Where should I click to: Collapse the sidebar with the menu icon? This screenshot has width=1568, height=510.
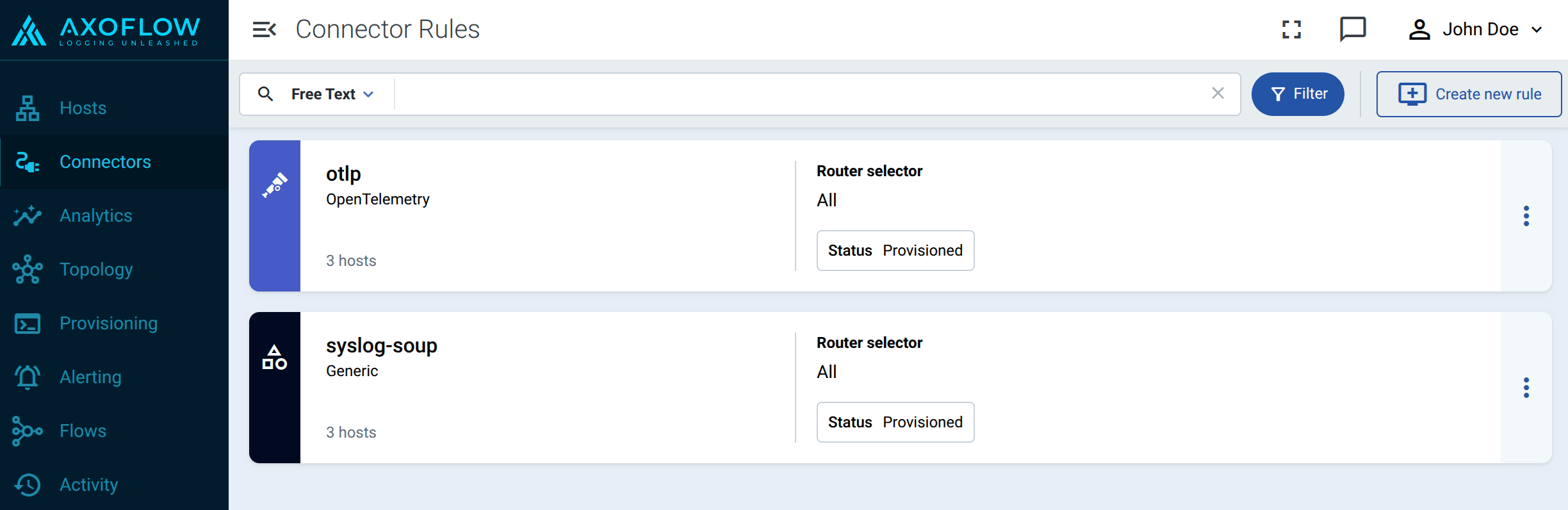[264, 29]
